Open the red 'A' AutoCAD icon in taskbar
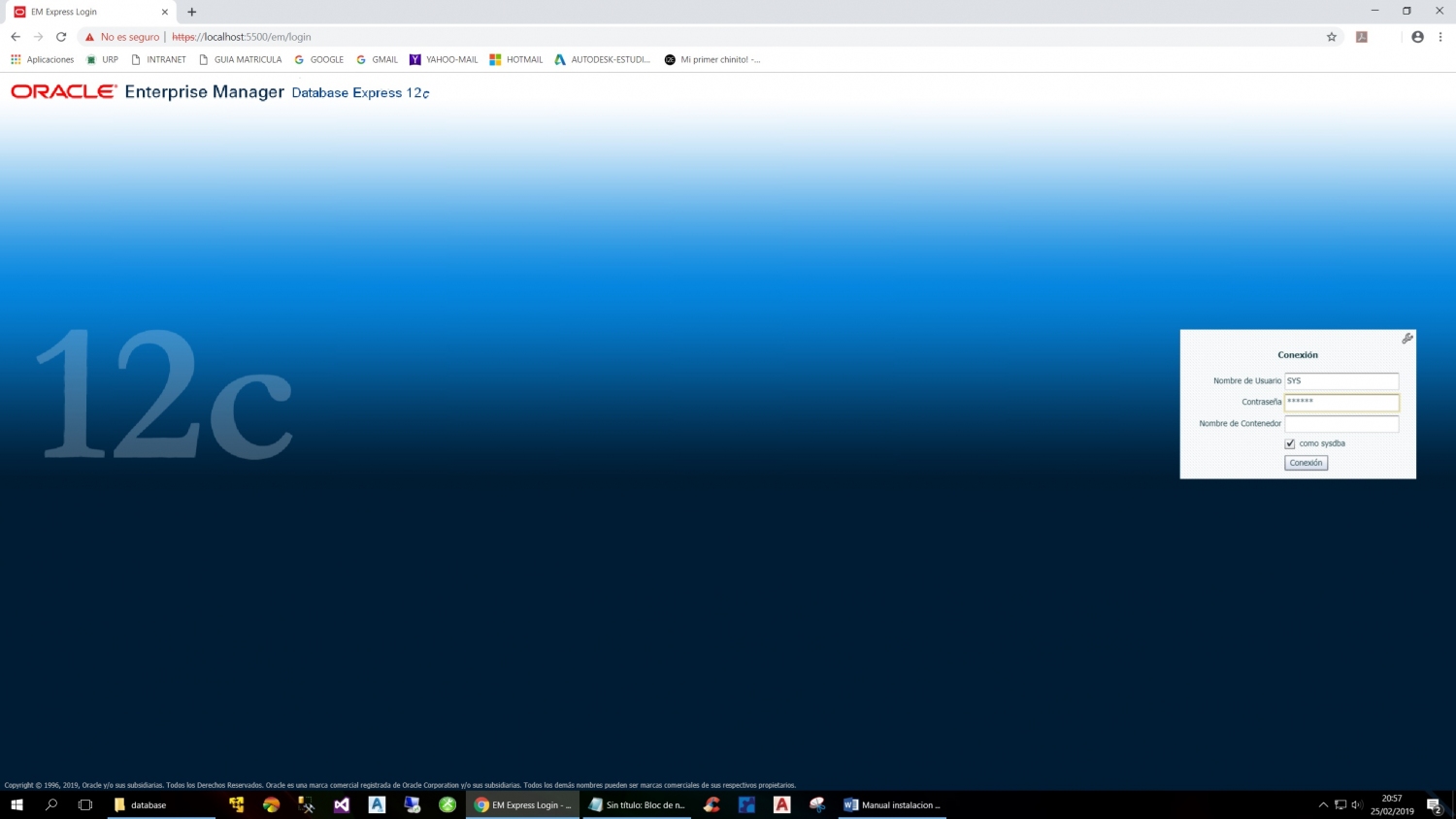The width and height of the screenshot is (1456, 819). [x=782, y=804]
